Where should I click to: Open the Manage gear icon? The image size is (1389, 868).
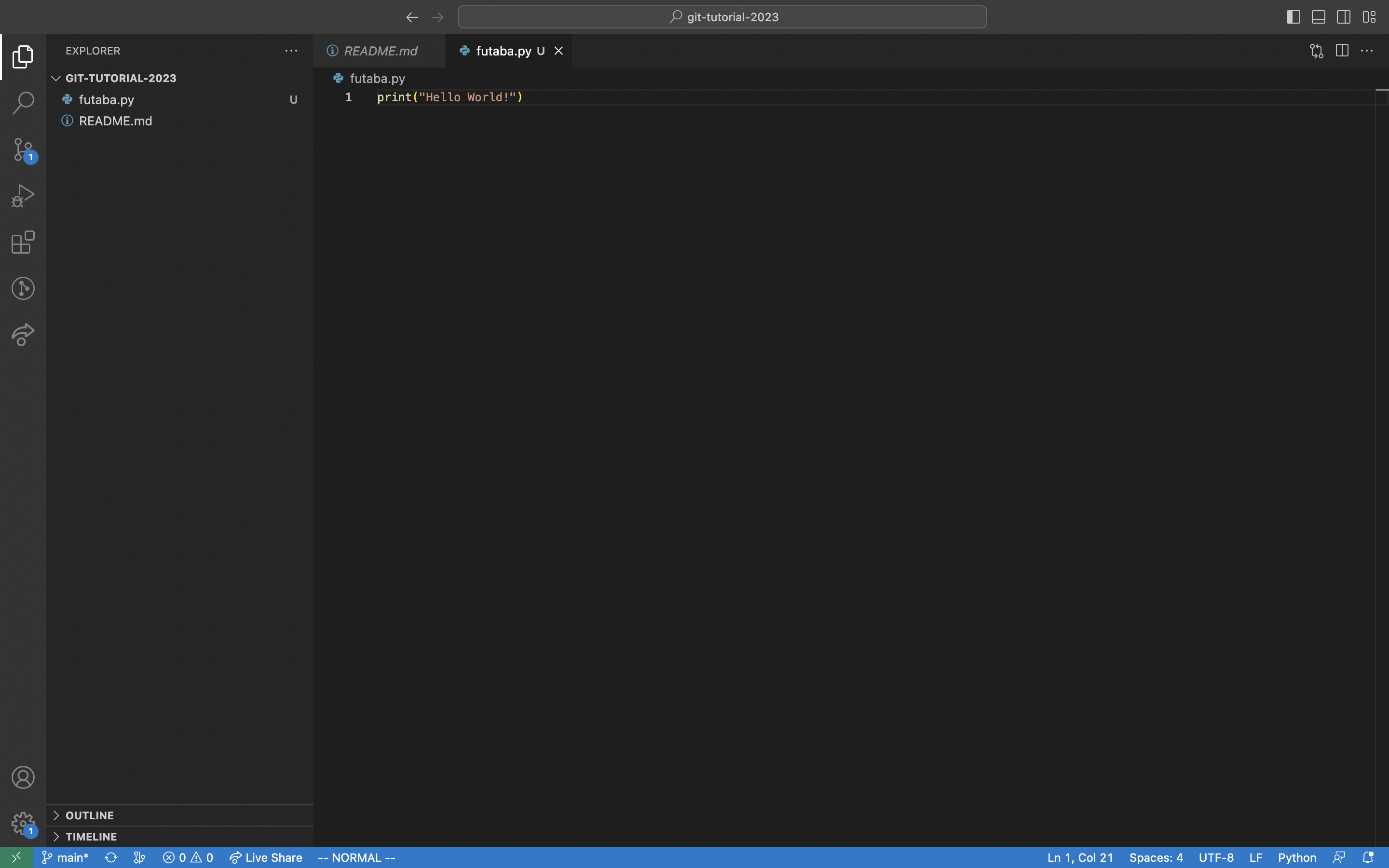(x=23, y=823)
